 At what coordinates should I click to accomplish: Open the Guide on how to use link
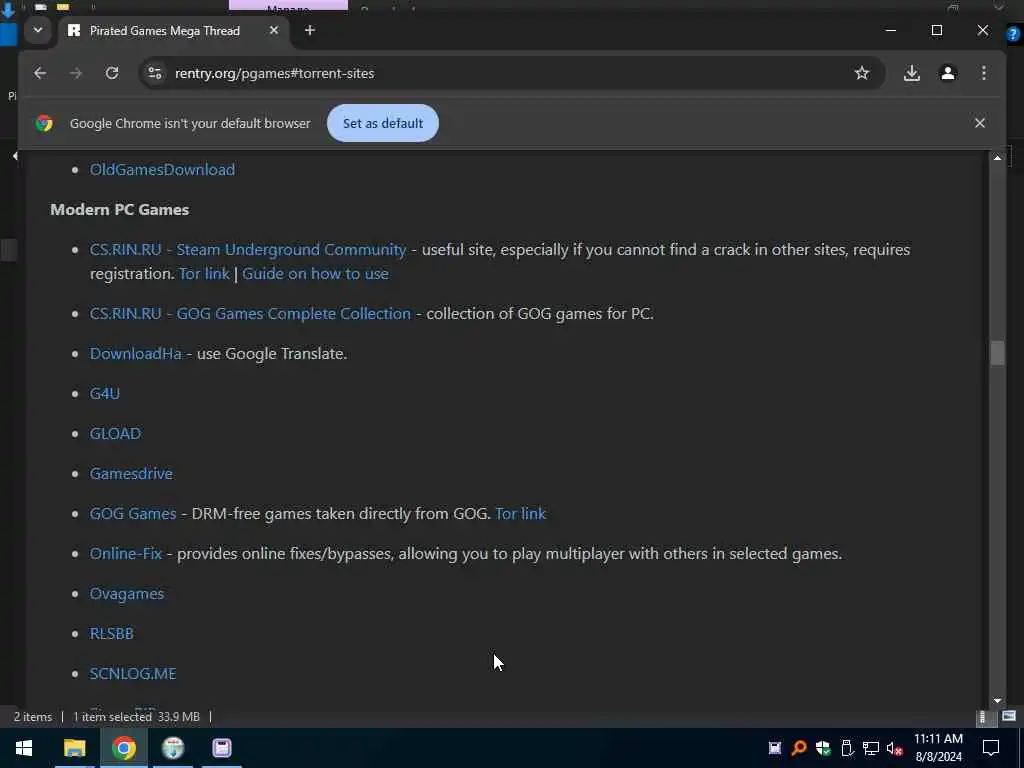(x=315, y=274)
